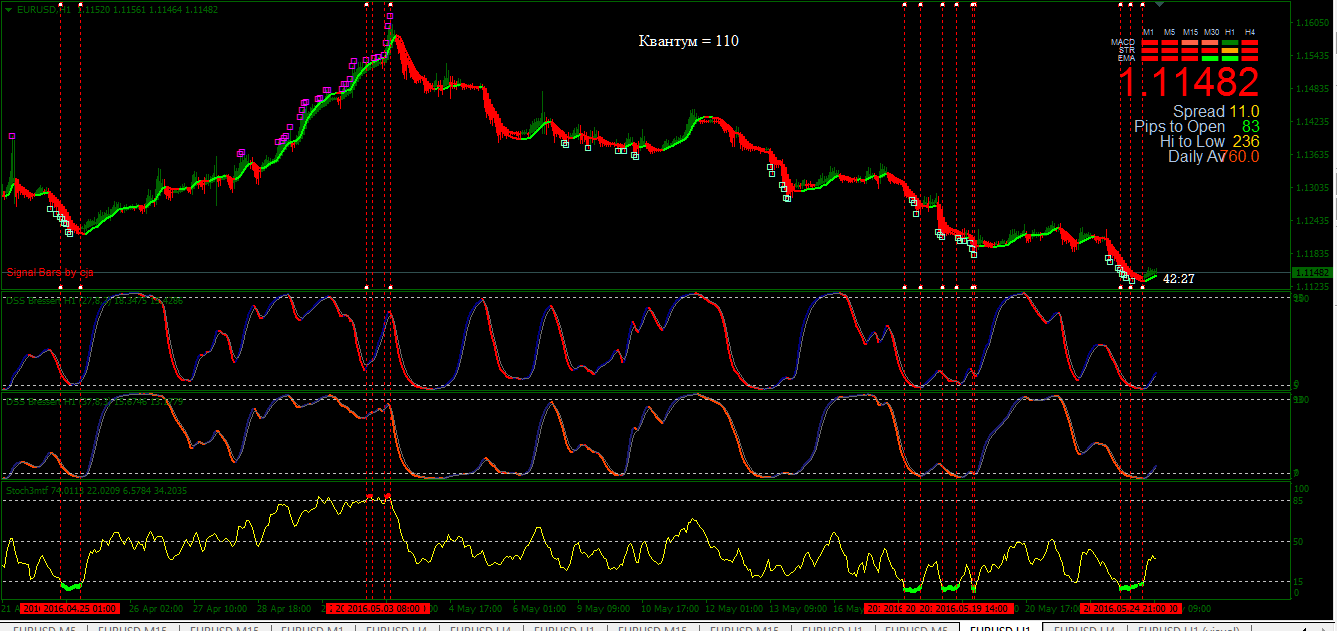Click the 1.12435 price scale label
This screenshot has height=631, width=1337.
coord(1313,220)
